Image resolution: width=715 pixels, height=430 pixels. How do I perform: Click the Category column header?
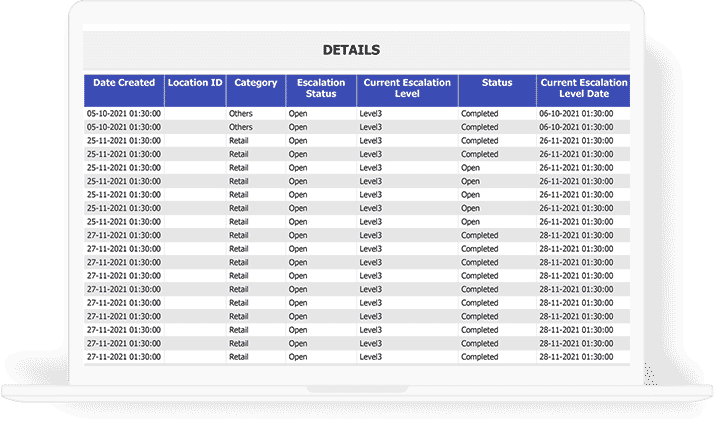click(256, 90)
